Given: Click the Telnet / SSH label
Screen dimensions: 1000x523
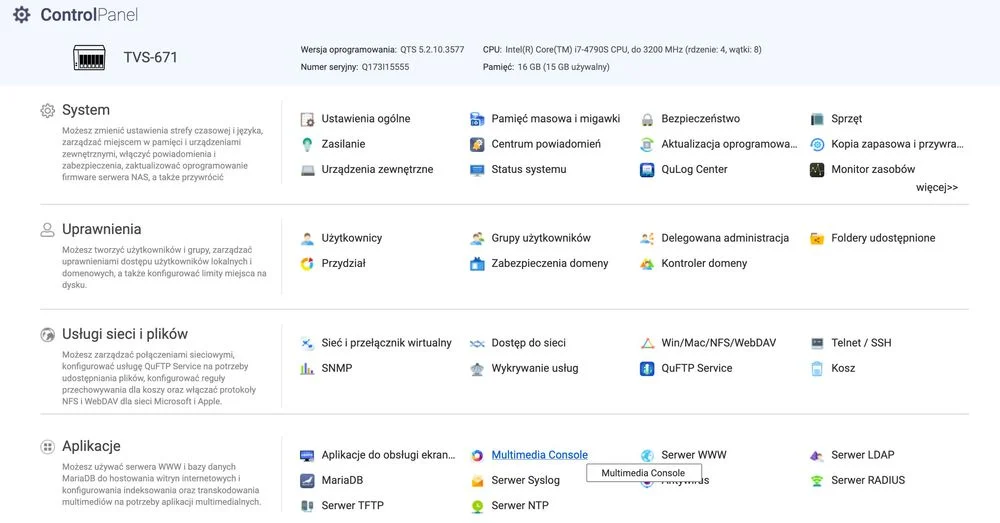Looking at the screenshot, I should click(861, 343).
